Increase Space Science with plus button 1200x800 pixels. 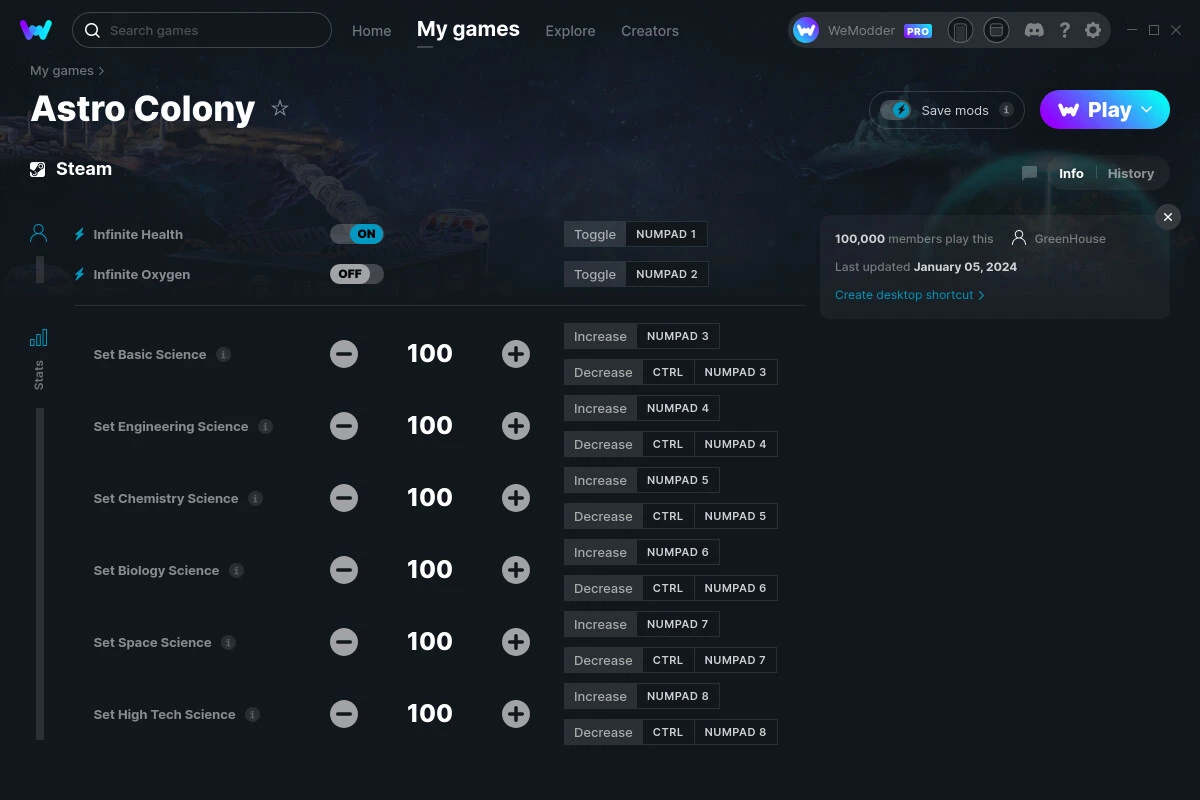click(516, 642)
